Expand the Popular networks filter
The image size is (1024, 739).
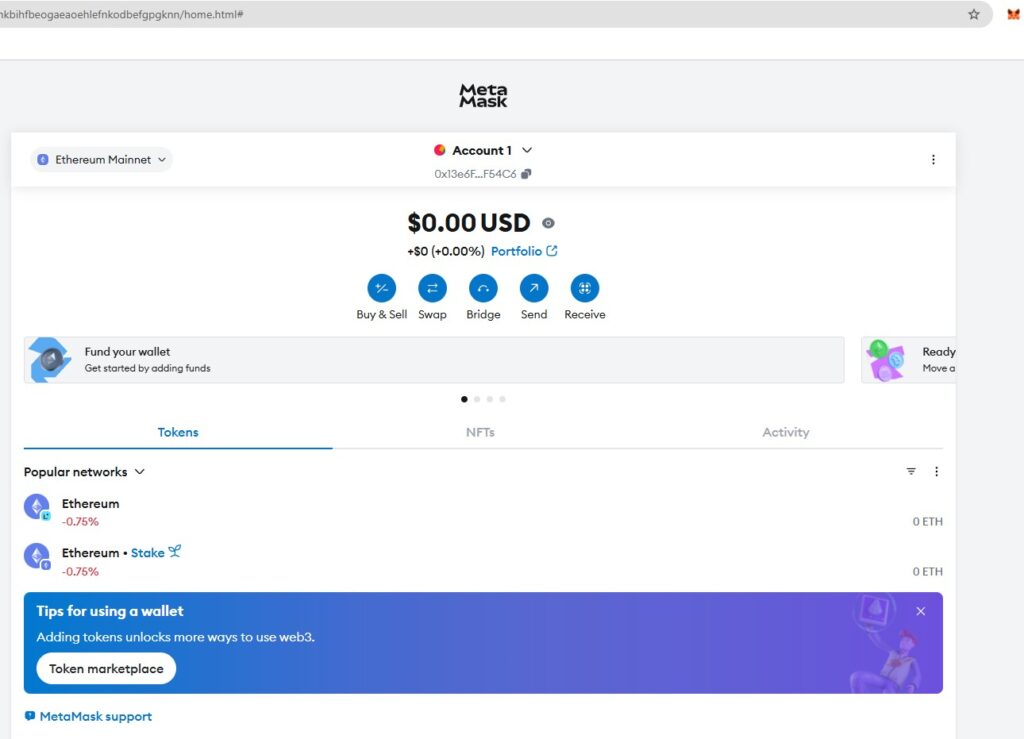pyautogui.click(x=84, y=471)
